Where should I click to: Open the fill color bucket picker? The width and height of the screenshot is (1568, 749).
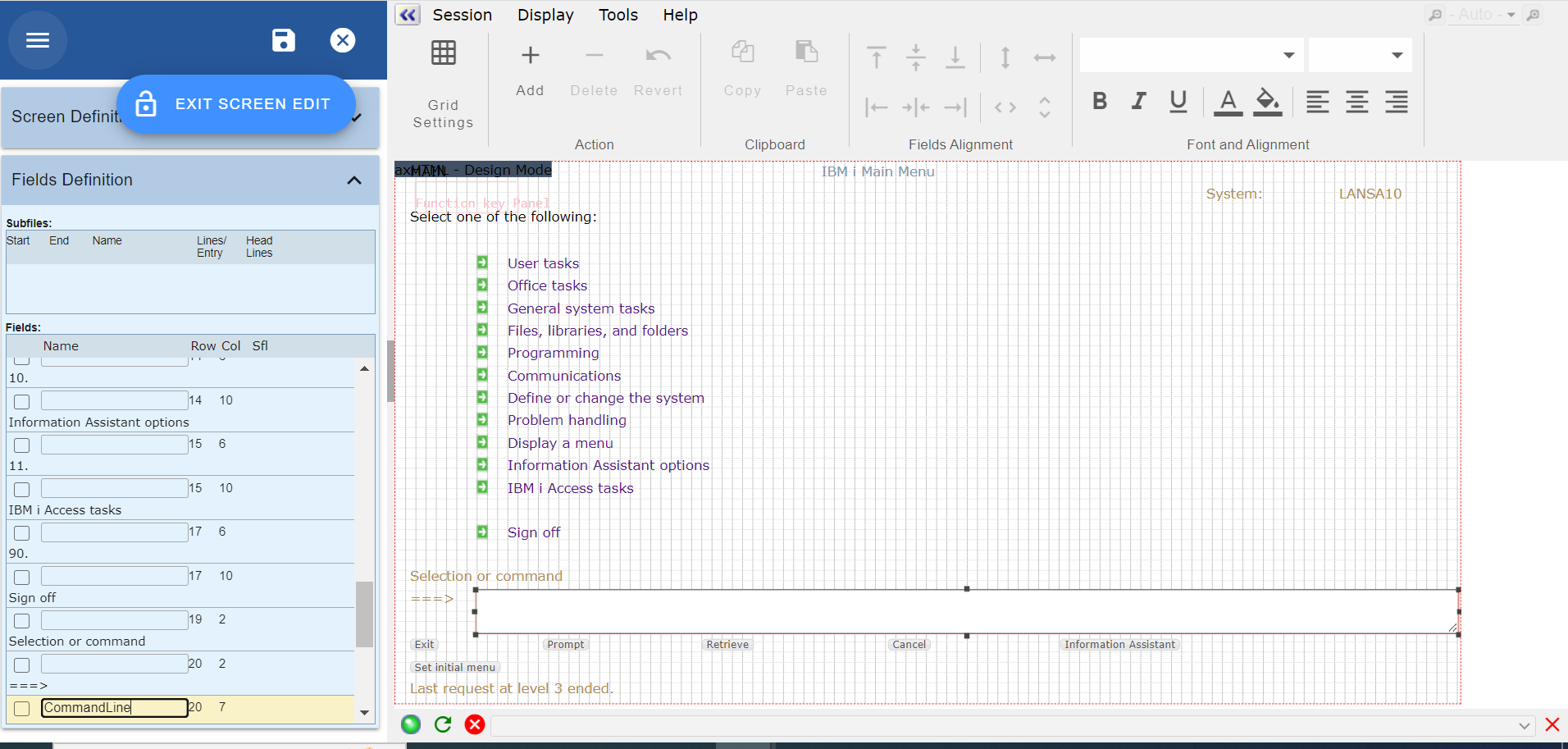(1267, 102)
